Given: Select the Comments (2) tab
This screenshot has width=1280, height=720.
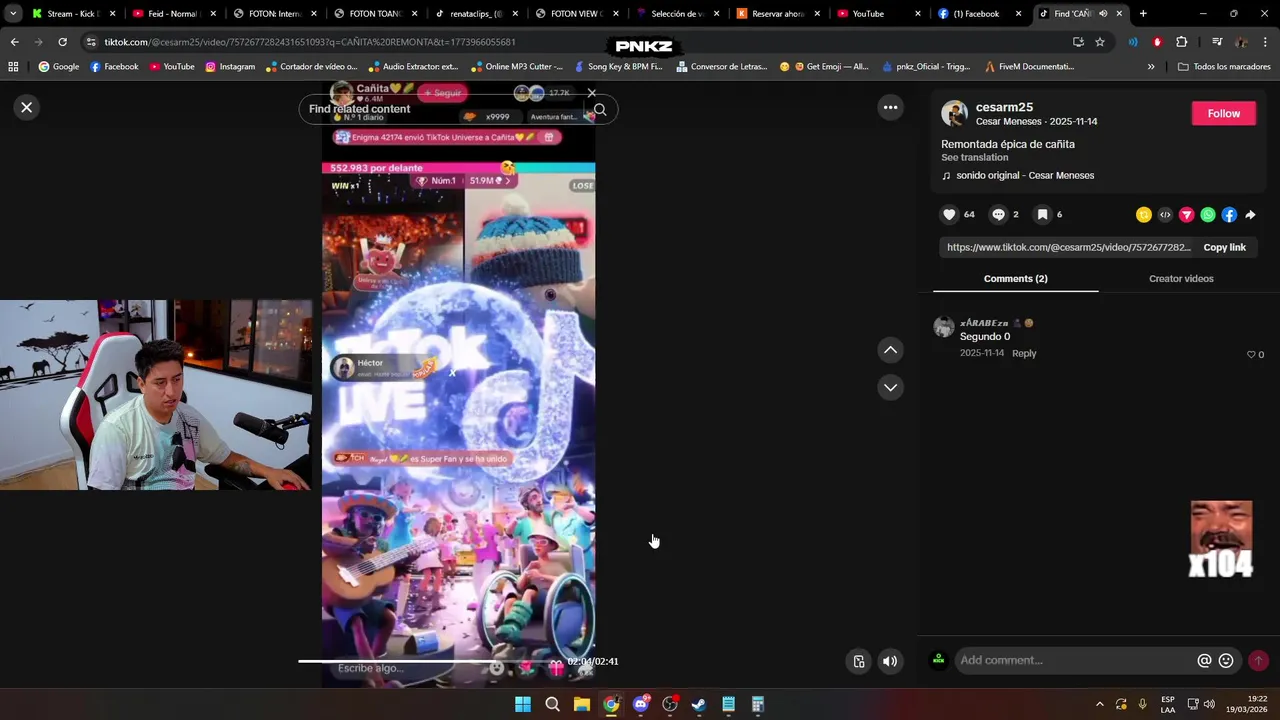Looking at the screenshot, I should 1015,279.
